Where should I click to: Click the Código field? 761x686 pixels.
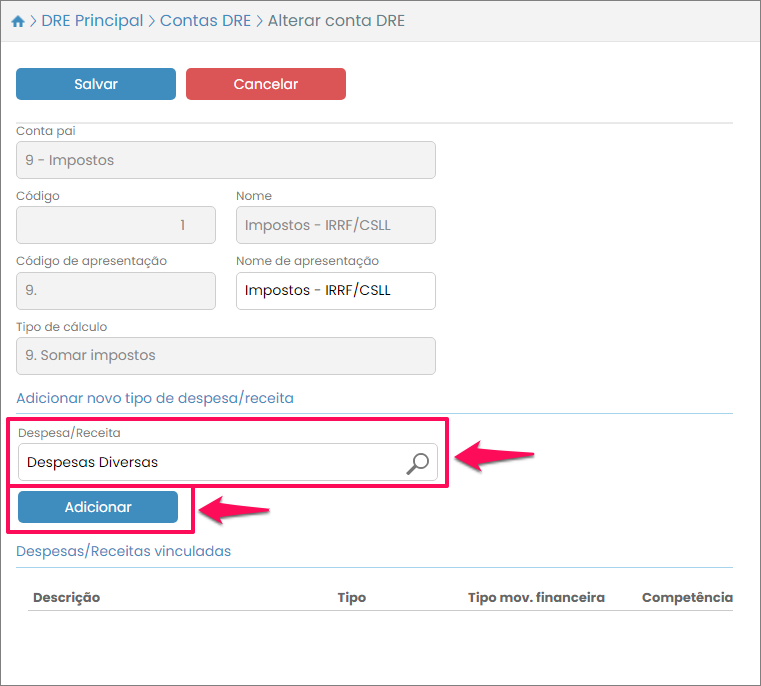click(x=115, y=225)
